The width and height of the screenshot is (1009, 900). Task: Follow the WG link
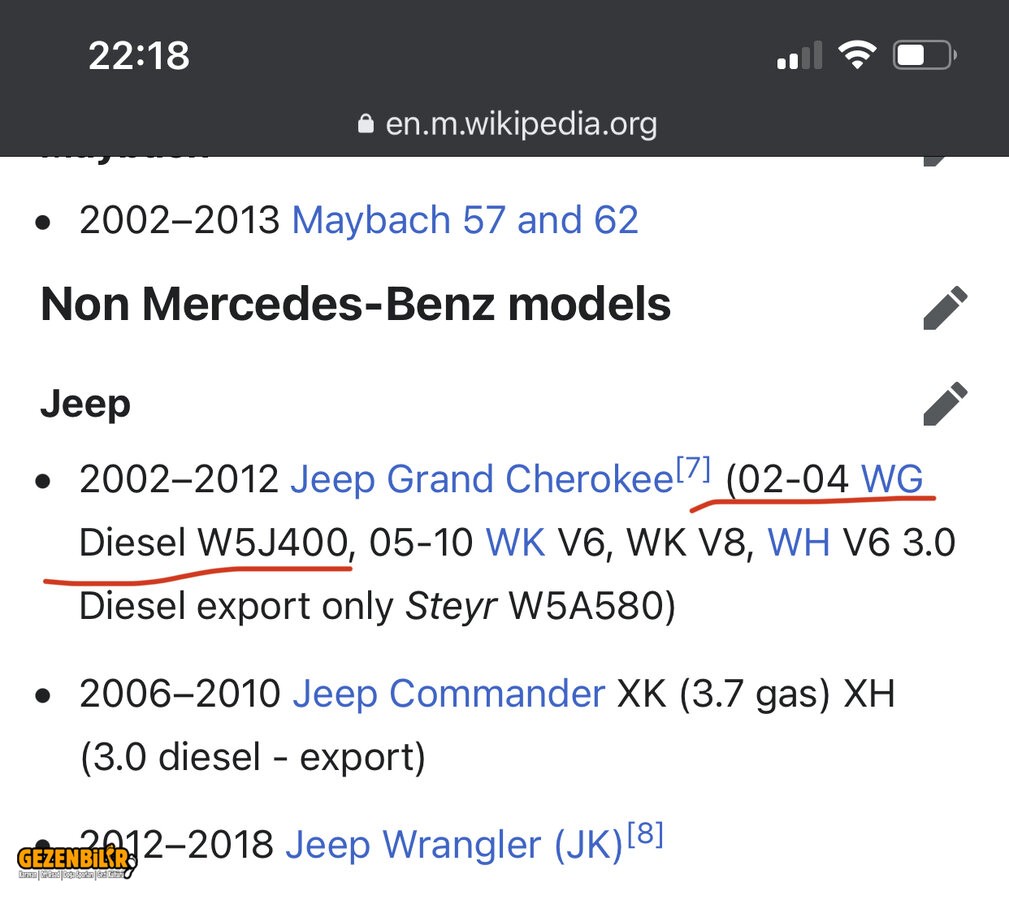click(891, 480)
